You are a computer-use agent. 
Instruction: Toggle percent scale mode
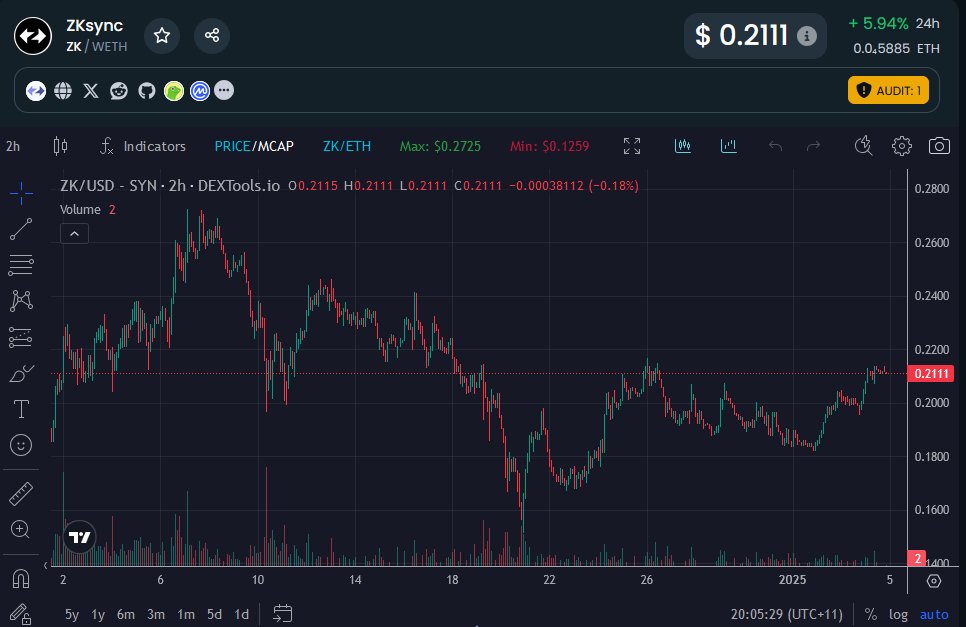871,614
